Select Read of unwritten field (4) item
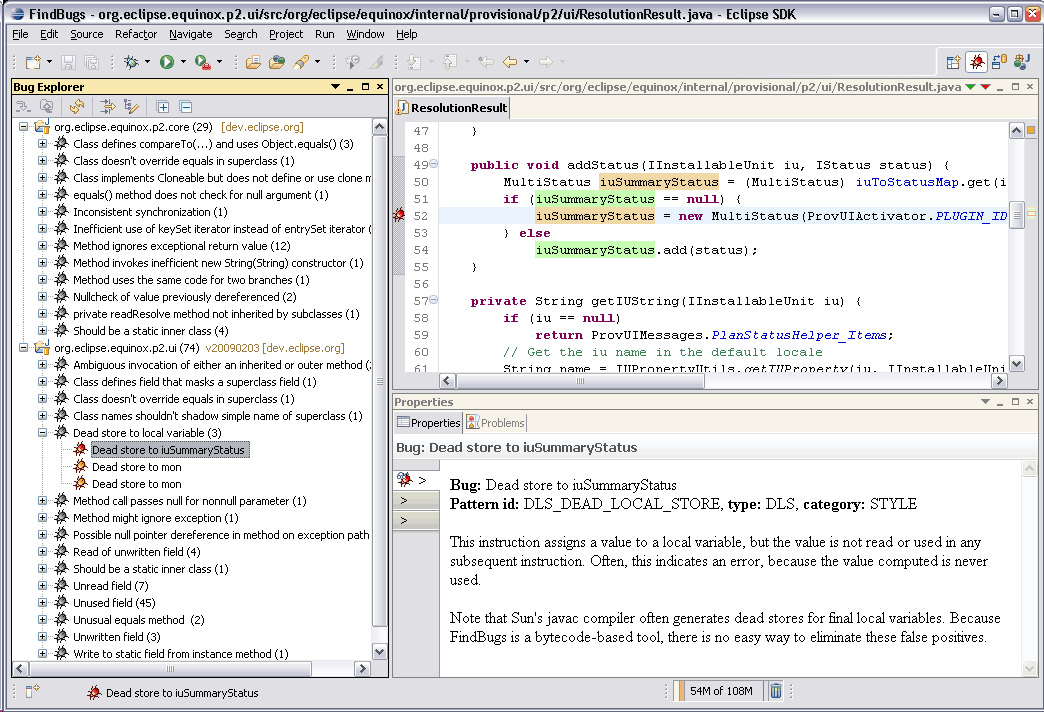This screenshot has height=712, width=1044. pos(136,551)
